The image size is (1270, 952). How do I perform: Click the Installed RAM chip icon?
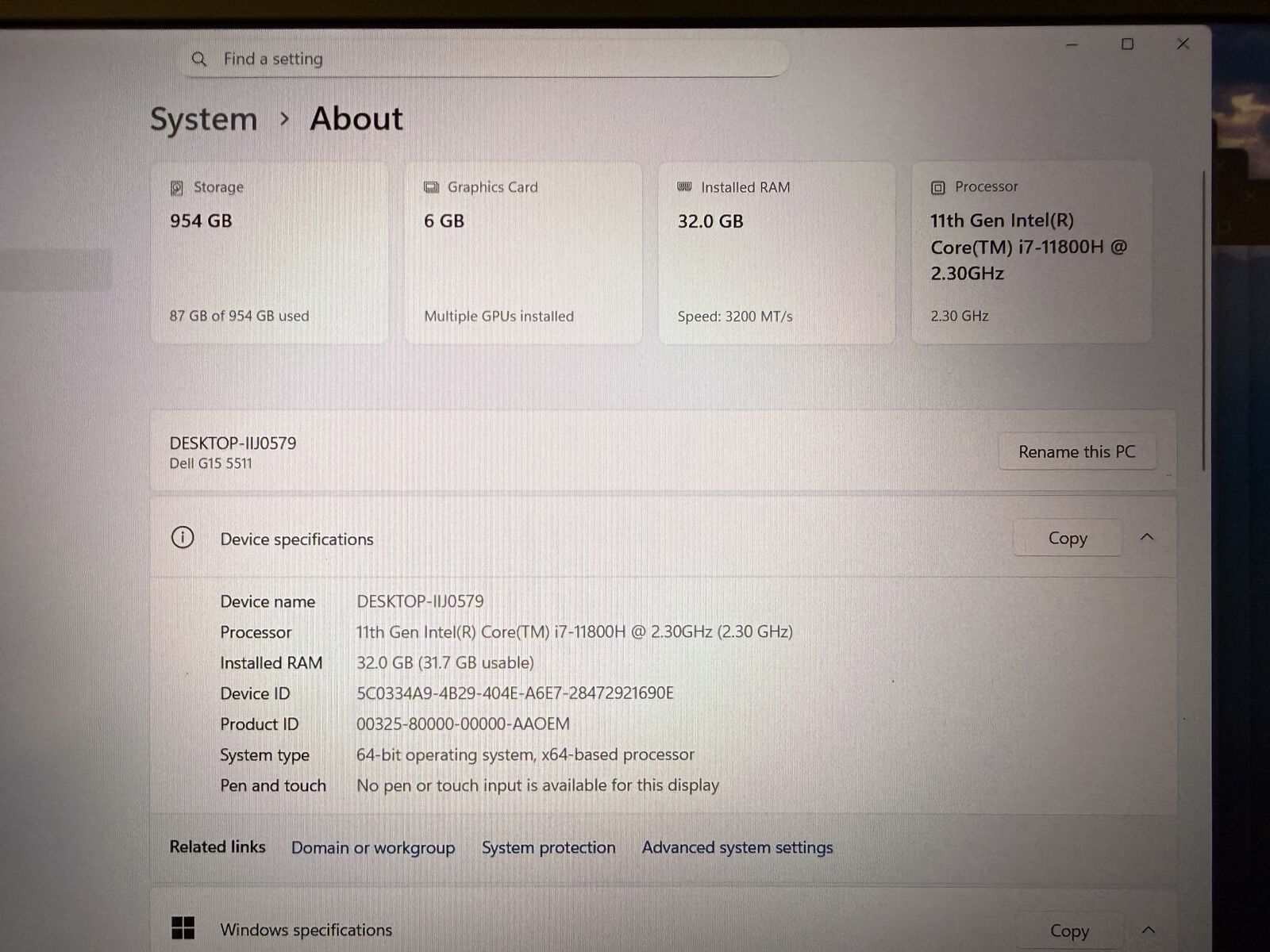pyautogui.click(x=684, y=187)
